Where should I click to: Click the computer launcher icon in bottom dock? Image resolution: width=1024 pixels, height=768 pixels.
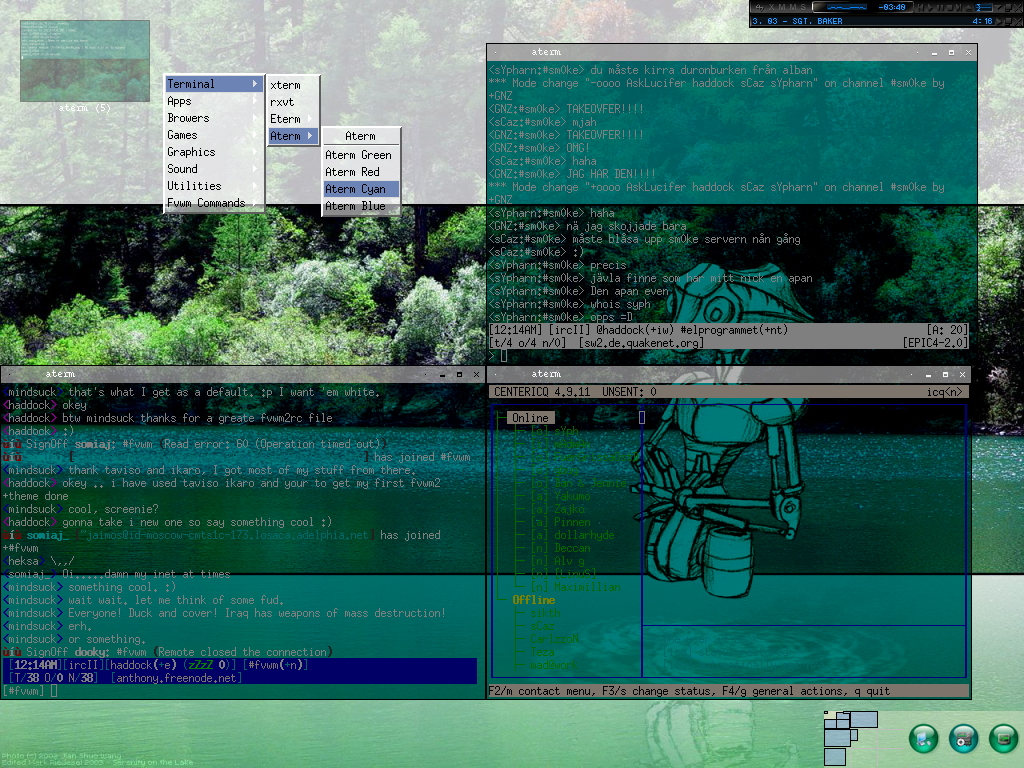924,738
